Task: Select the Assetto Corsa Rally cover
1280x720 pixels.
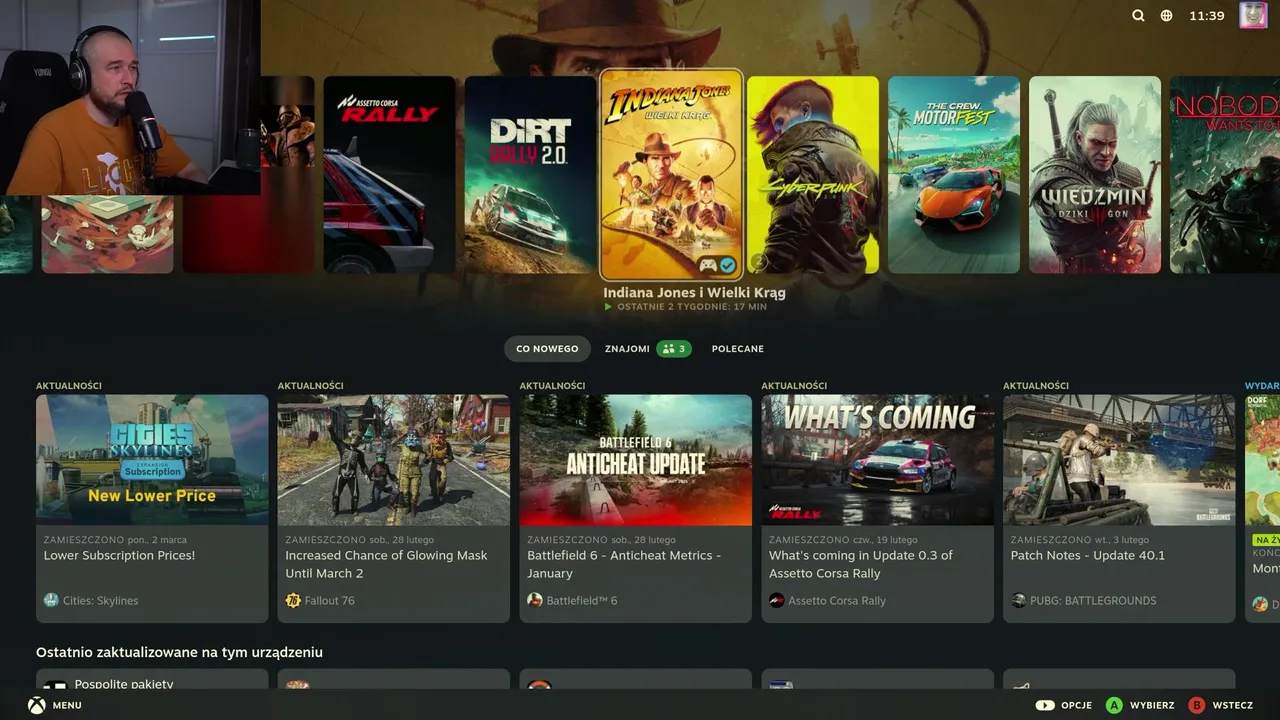Action: [x=390, y=175]
